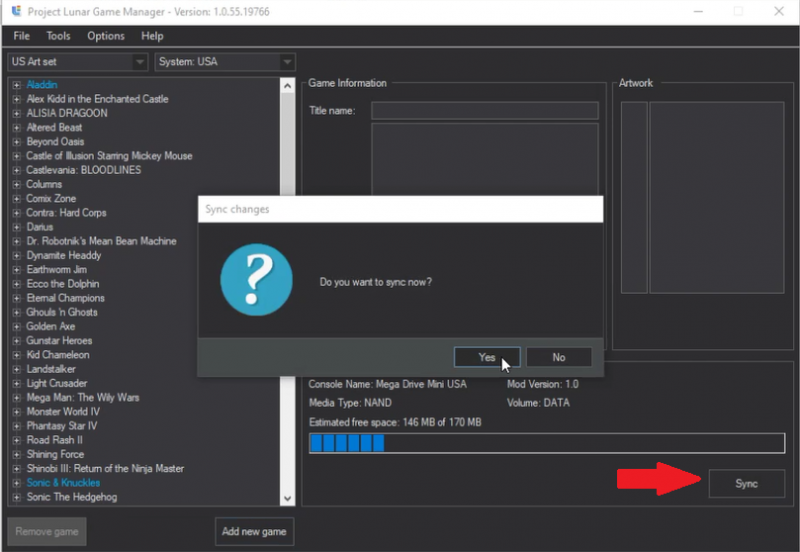Select Sonic The Hedgehog in the list

point(72,497)
